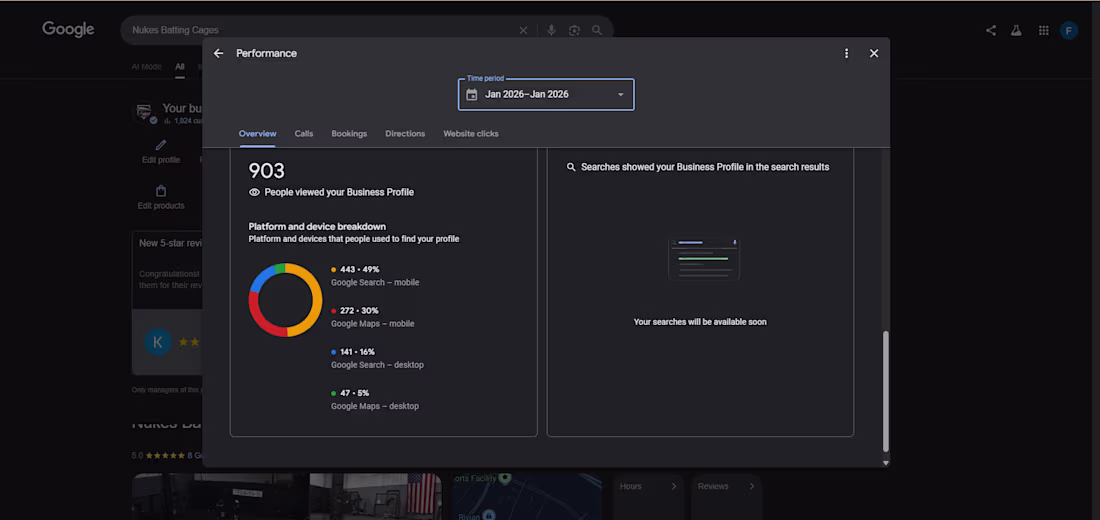The width and height of the screenshot is (1100, 520).
Task: Click the reviewer avatar K
Action: coord(157,342)
